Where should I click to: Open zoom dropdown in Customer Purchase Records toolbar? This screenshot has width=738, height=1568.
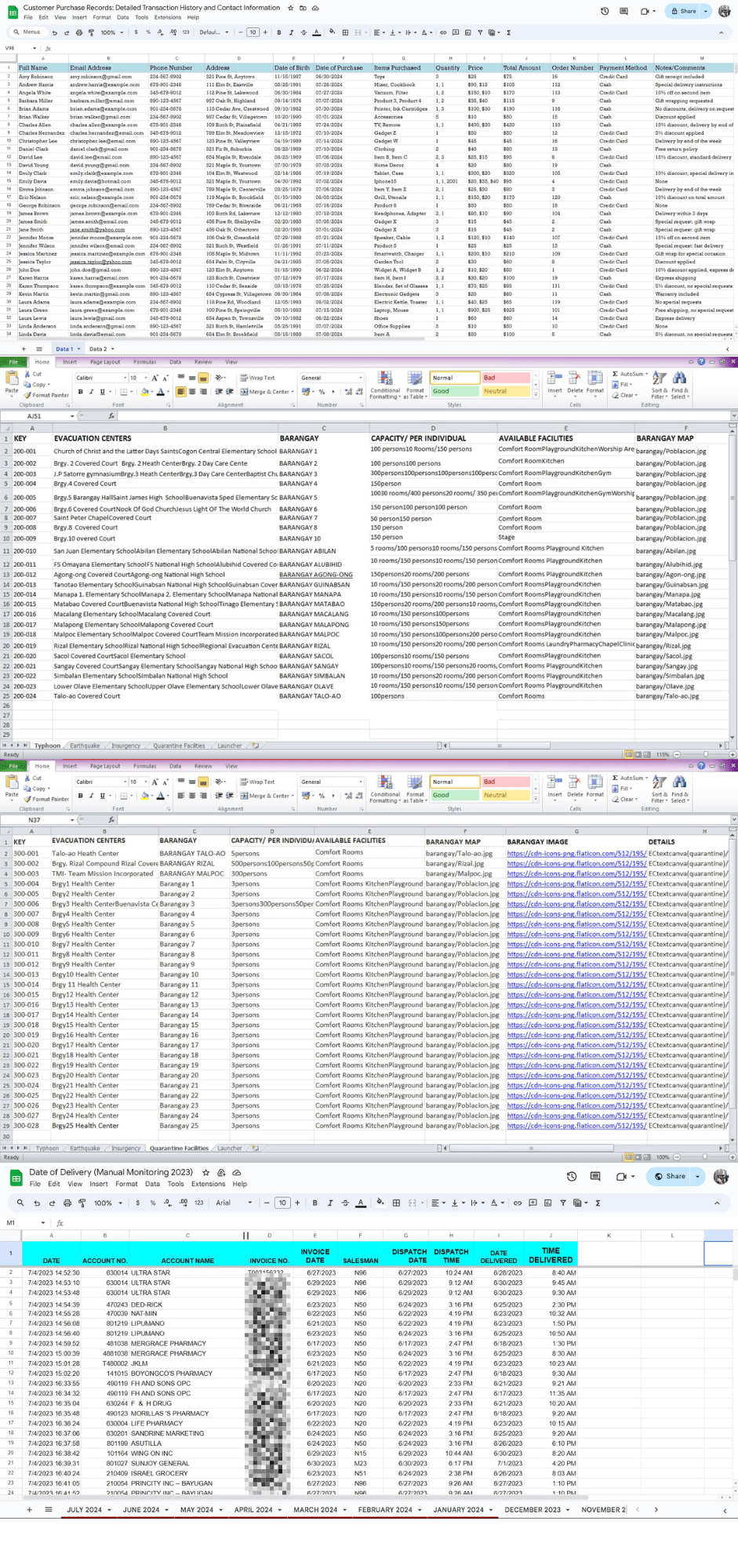[111, 33]
